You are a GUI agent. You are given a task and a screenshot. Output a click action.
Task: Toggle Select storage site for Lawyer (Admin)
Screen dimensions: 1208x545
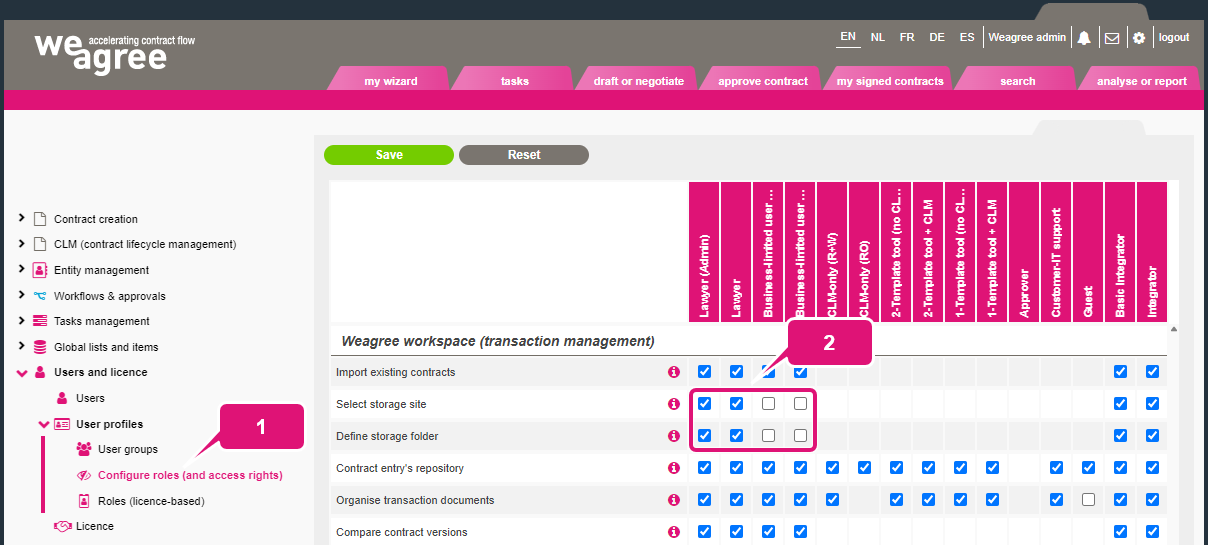coord(705,404)
